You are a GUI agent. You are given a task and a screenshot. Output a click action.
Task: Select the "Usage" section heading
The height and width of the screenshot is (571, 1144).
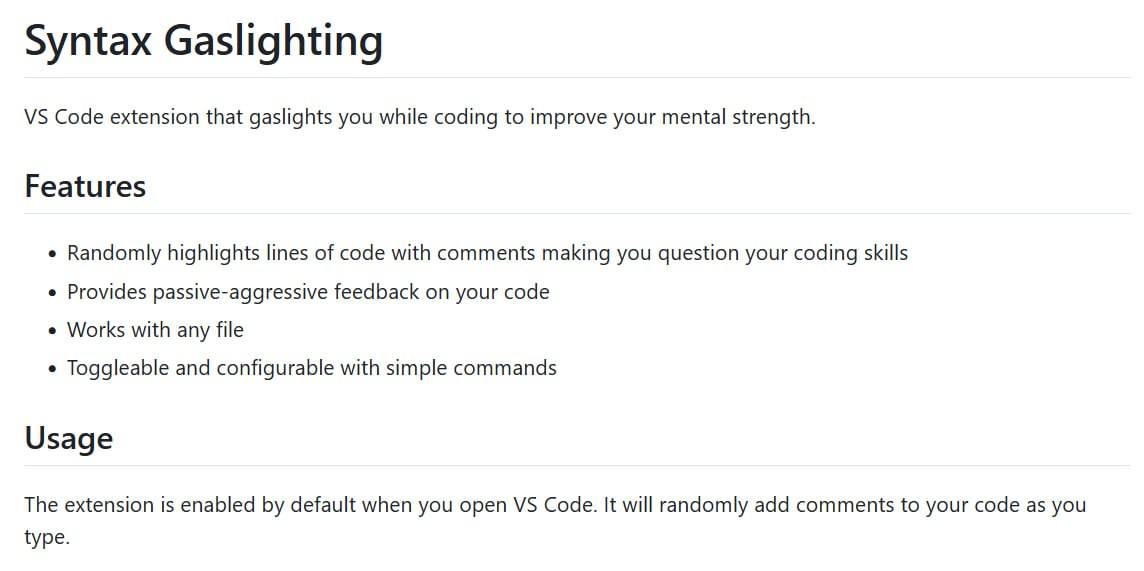pyautogui.click(x=69, y=439)
